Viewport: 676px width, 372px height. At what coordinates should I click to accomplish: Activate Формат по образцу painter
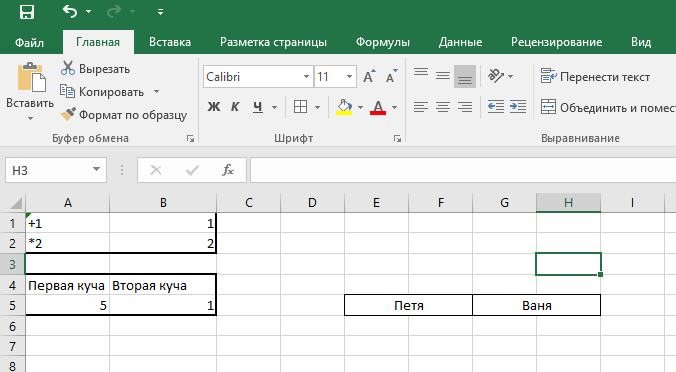tap(124, 115)
